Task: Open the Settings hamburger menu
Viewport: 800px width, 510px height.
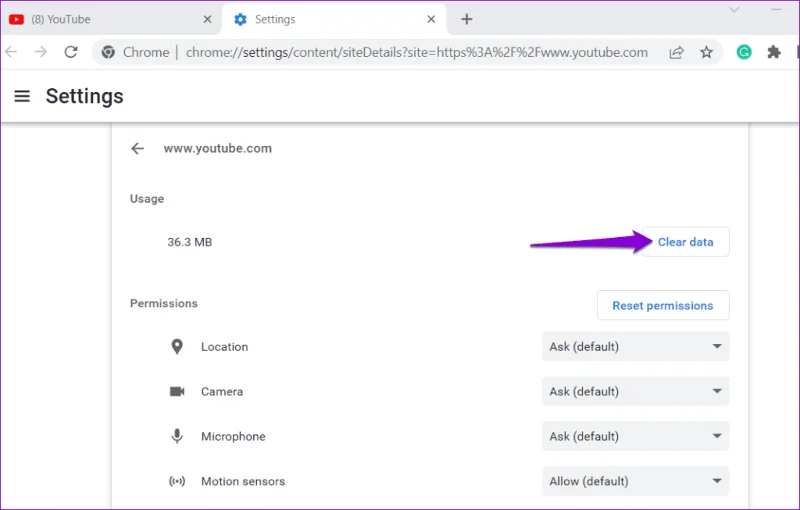Action: coord(22,96)
